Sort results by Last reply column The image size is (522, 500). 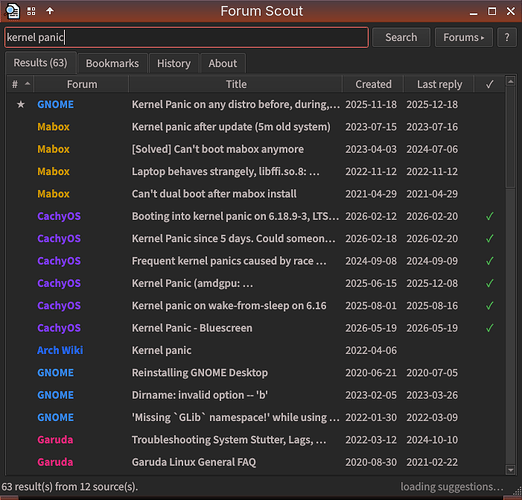[x=439, y=84]
